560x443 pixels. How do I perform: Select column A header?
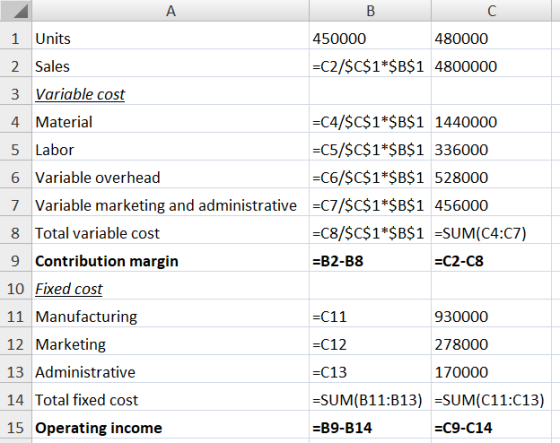pyautogui.click(x=171, y=11)
